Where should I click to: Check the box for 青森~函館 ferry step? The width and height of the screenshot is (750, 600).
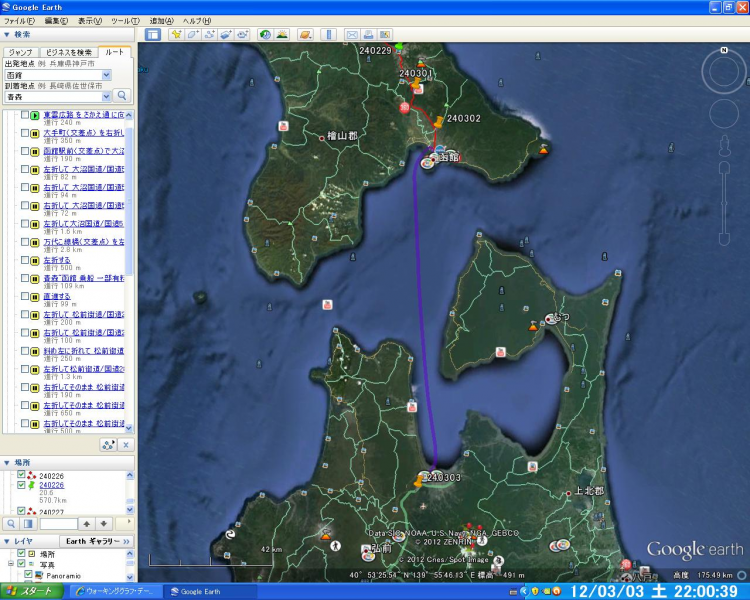(24, 278)
